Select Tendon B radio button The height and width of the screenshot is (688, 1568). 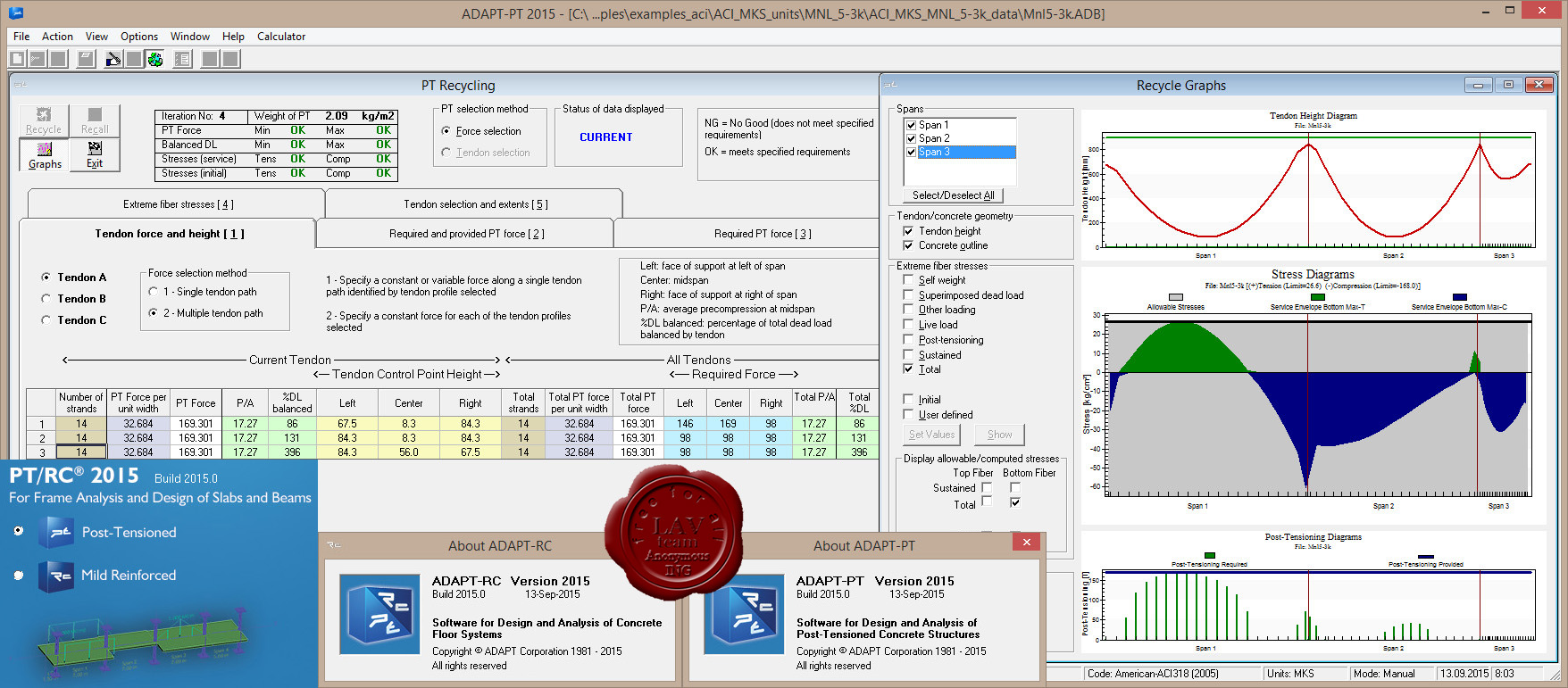(46, 299)
